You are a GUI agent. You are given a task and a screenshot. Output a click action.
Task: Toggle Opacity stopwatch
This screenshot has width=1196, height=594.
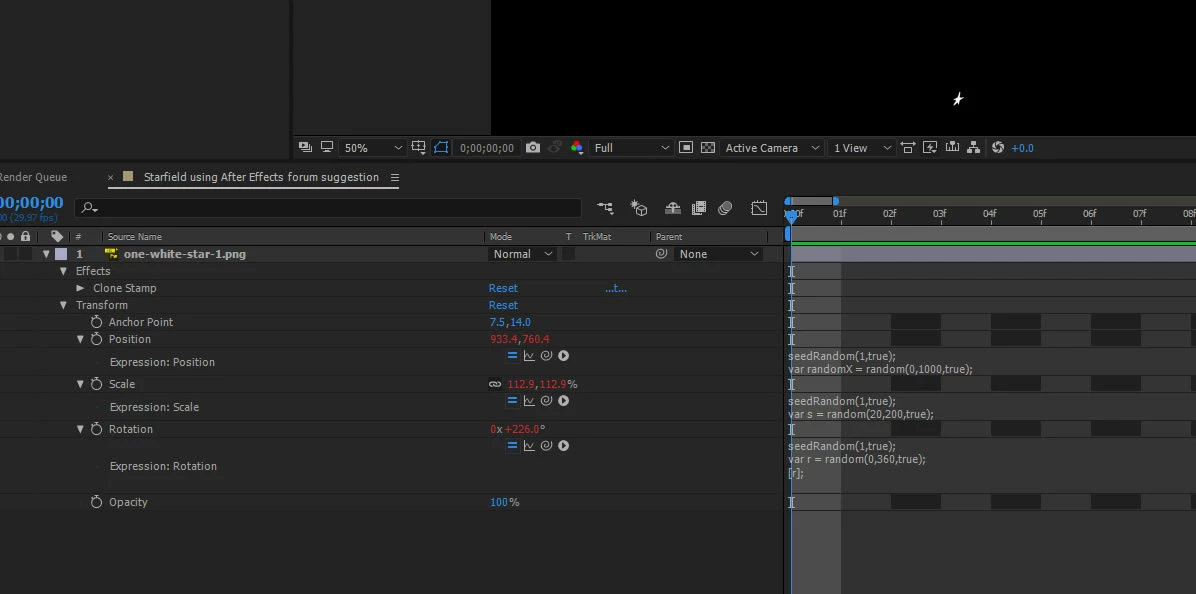click(x=96, y=502)
